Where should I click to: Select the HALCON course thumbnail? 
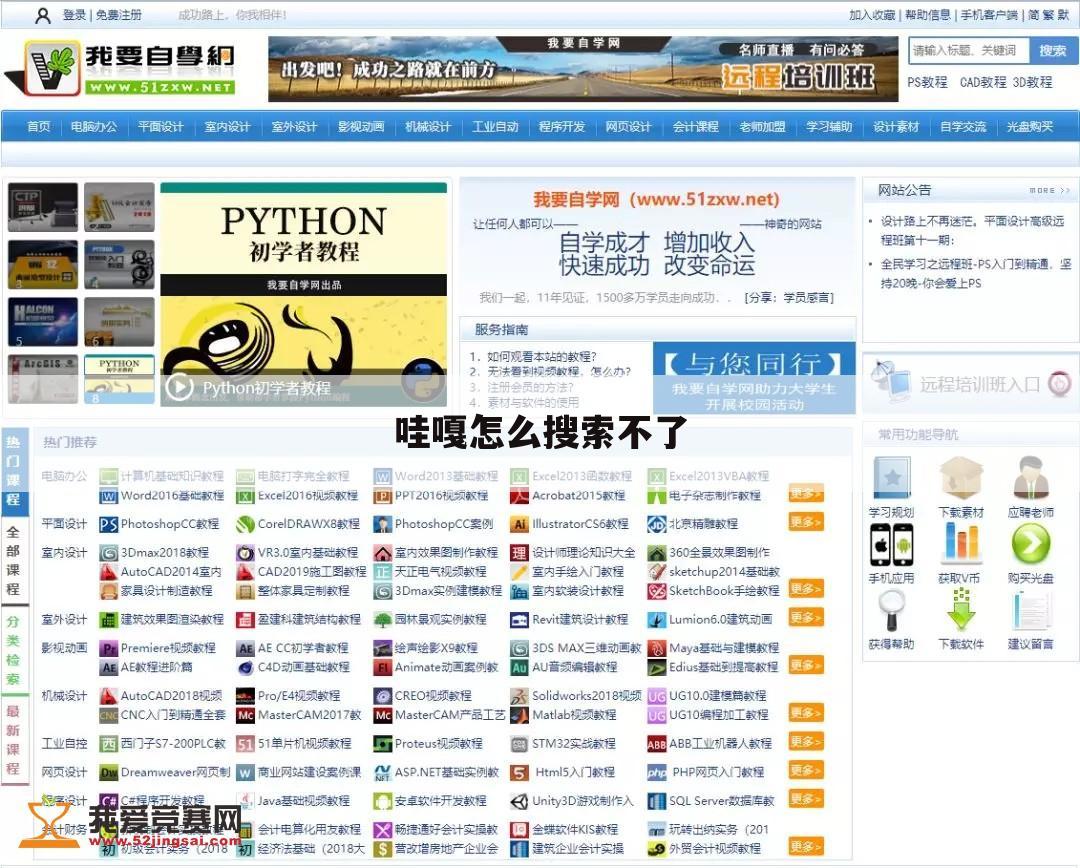(x=43, y=322)
